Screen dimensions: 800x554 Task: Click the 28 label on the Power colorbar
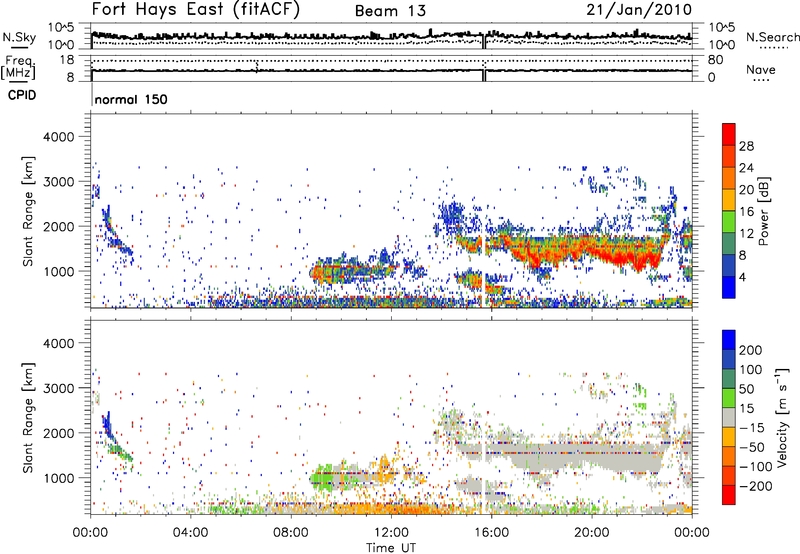[x=746, y=146]
